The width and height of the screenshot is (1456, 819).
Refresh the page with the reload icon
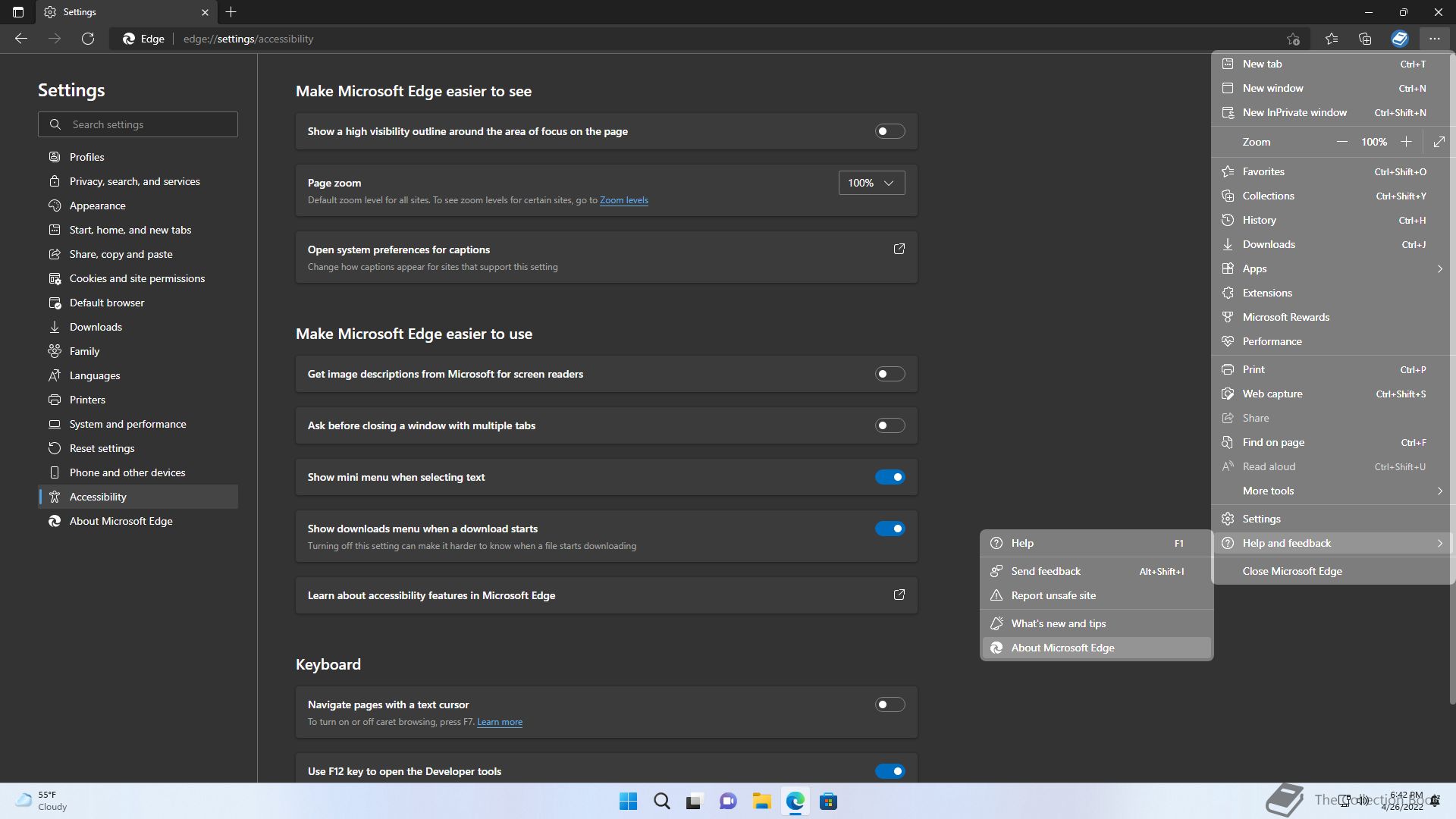point(88,39)
